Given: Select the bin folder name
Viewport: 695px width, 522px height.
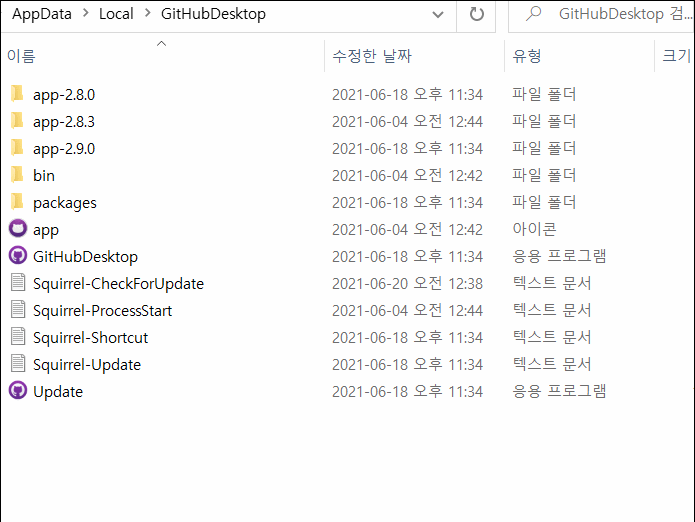Looking at the screenshot, I should click(44, 176).
